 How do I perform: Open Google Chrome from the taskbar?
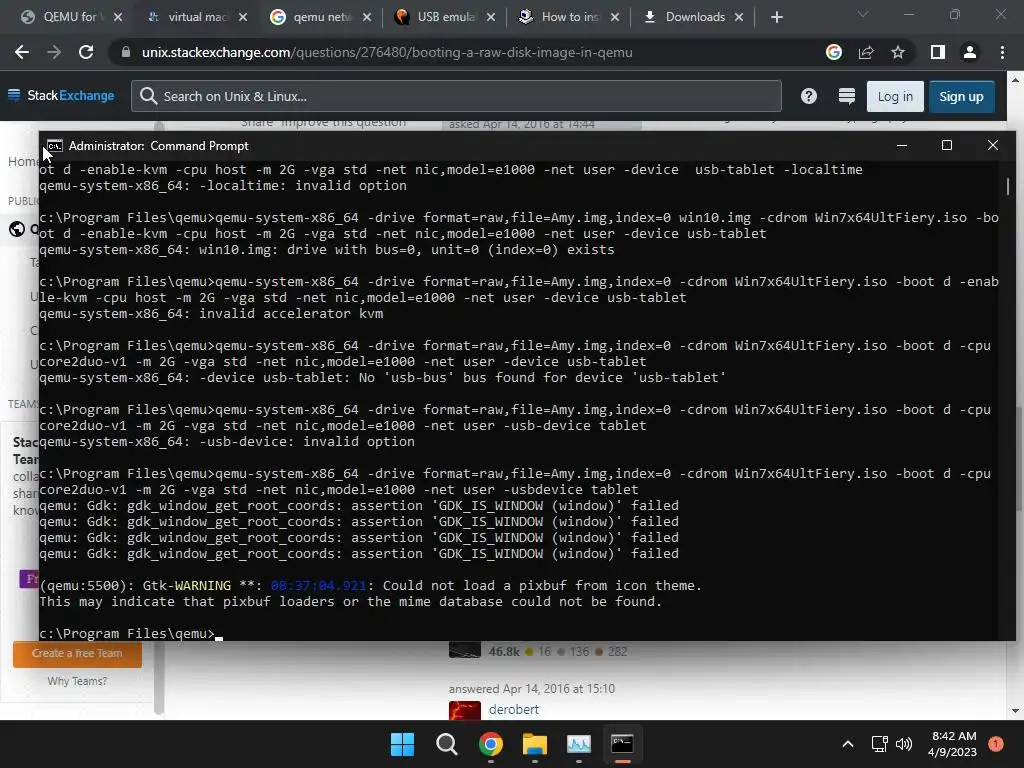click(x=490, y=744)
